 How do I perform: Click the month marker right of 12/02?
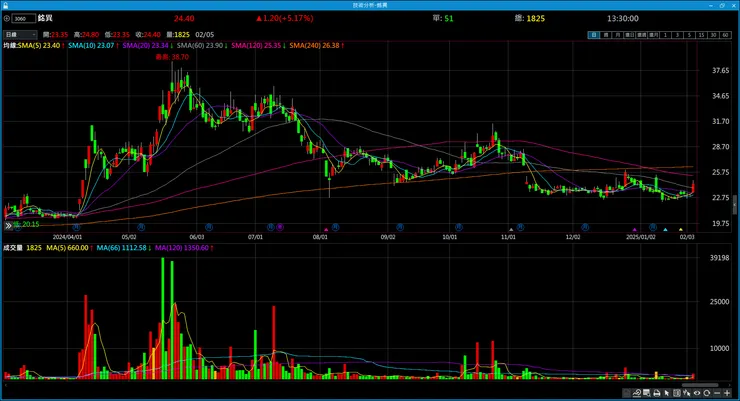click(x=585, y=227)
